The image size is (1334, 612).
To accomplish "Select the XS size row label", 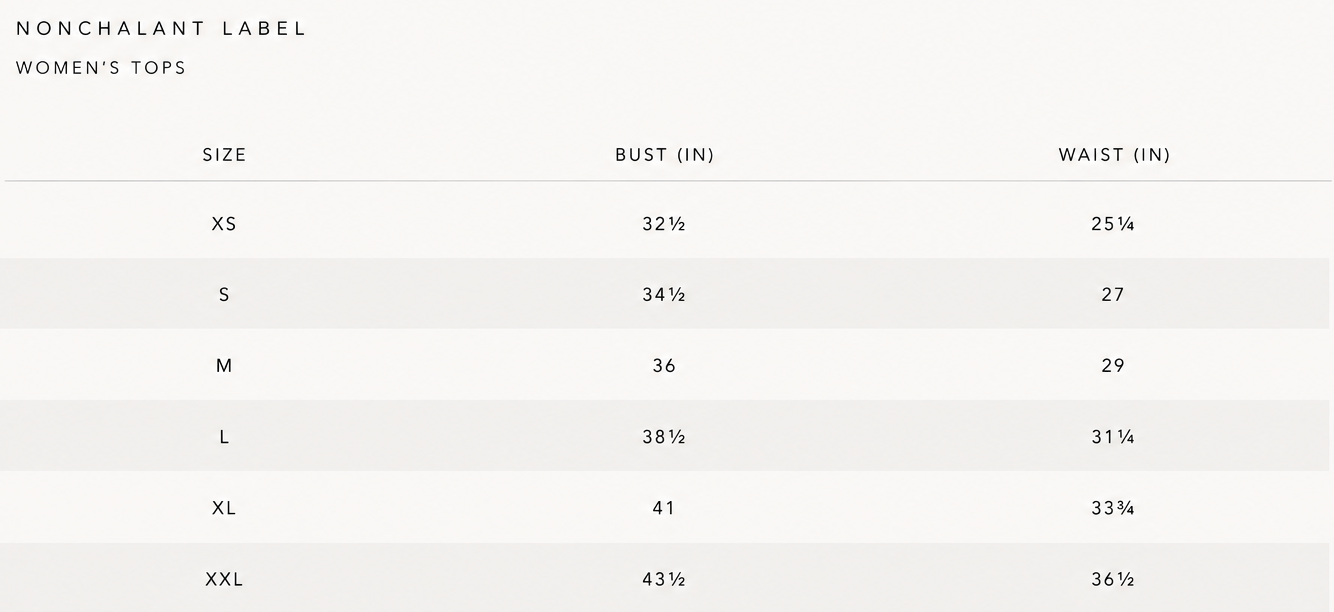I will (x=224, y=224).
